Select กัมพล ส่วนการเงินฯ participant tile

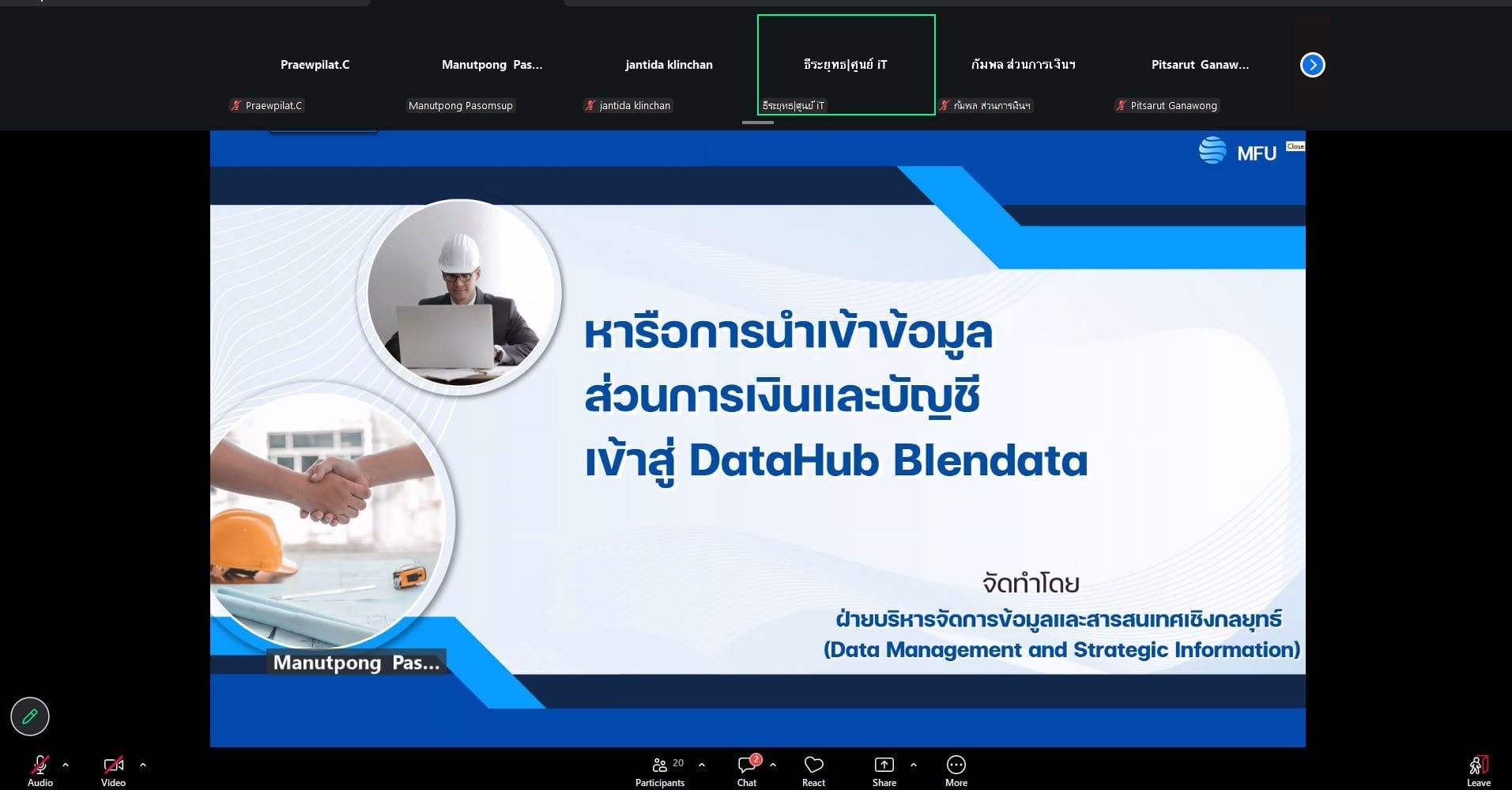[1023, 65]
